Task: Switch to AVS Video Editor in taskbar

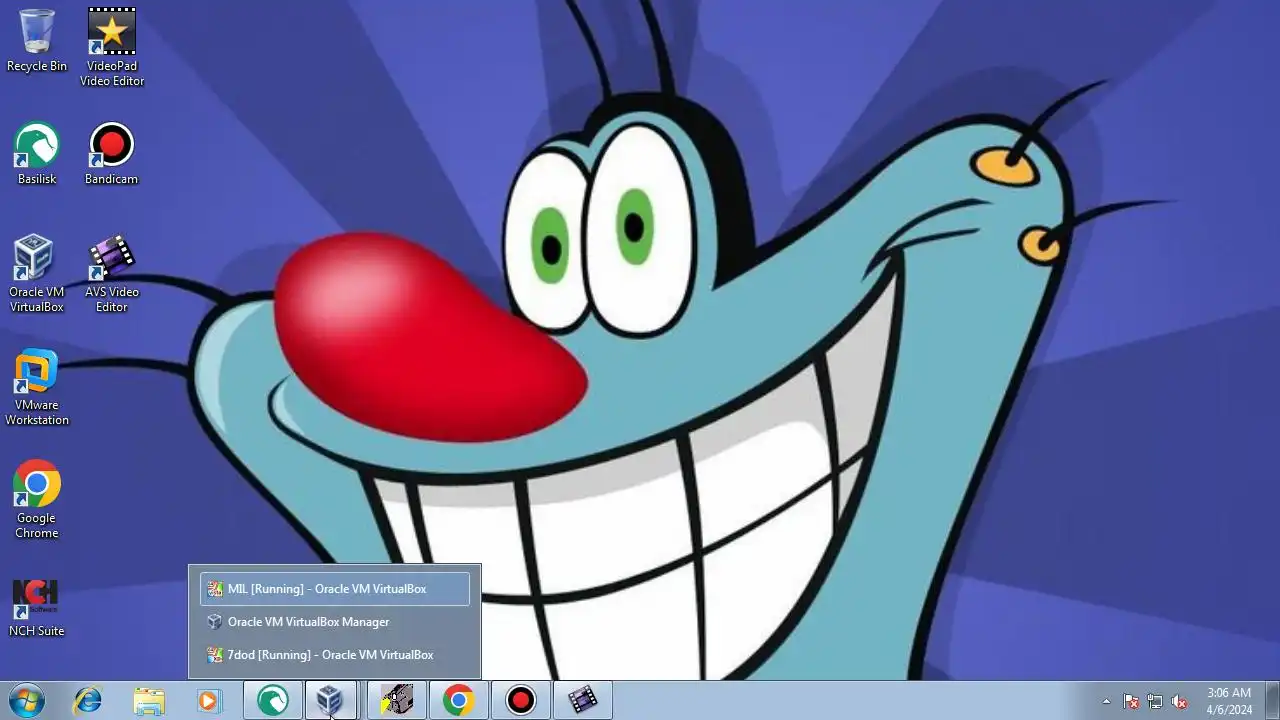Action: click(x=583, y=700)
